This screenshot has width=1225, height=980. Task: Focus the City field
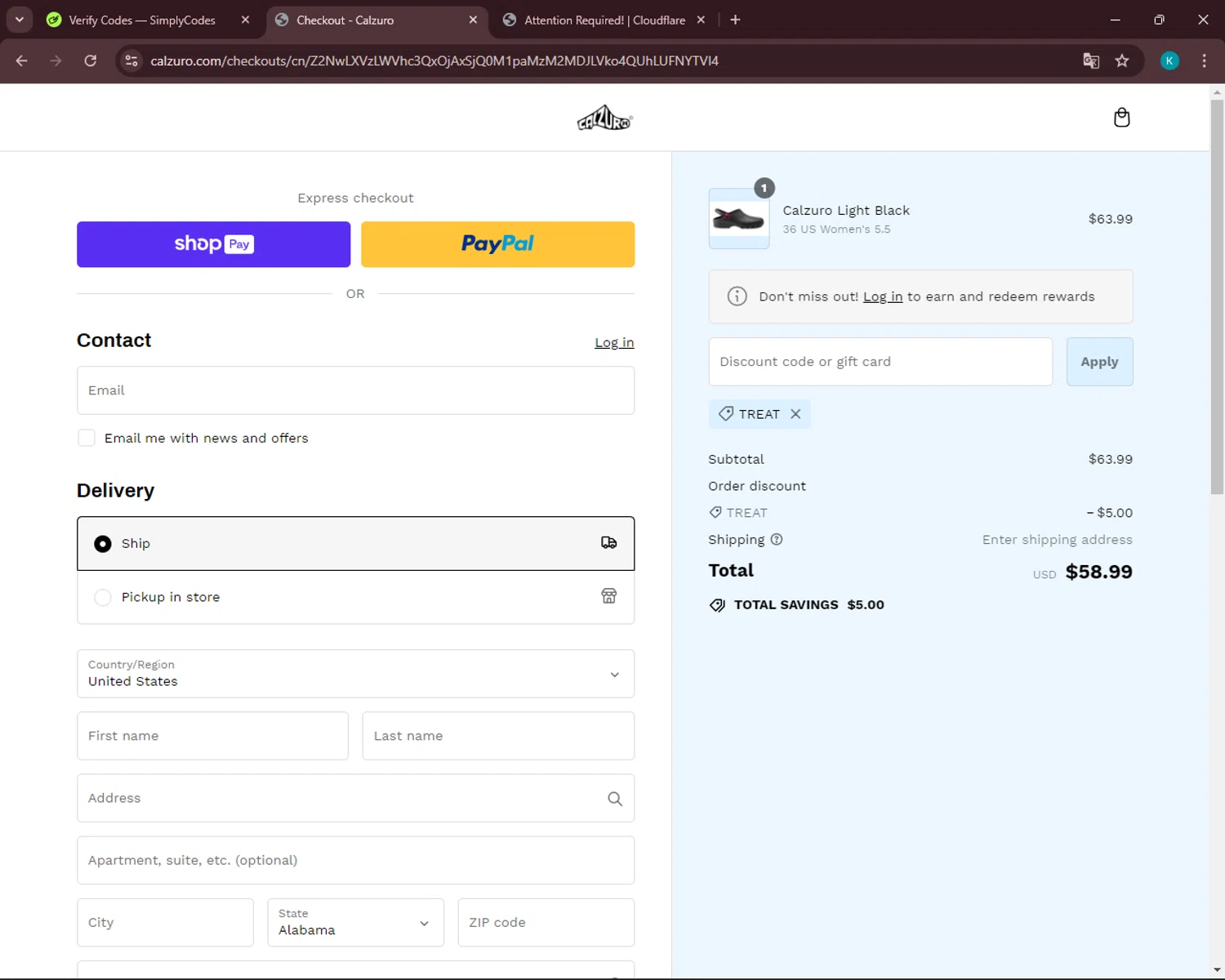pos(165,922)
